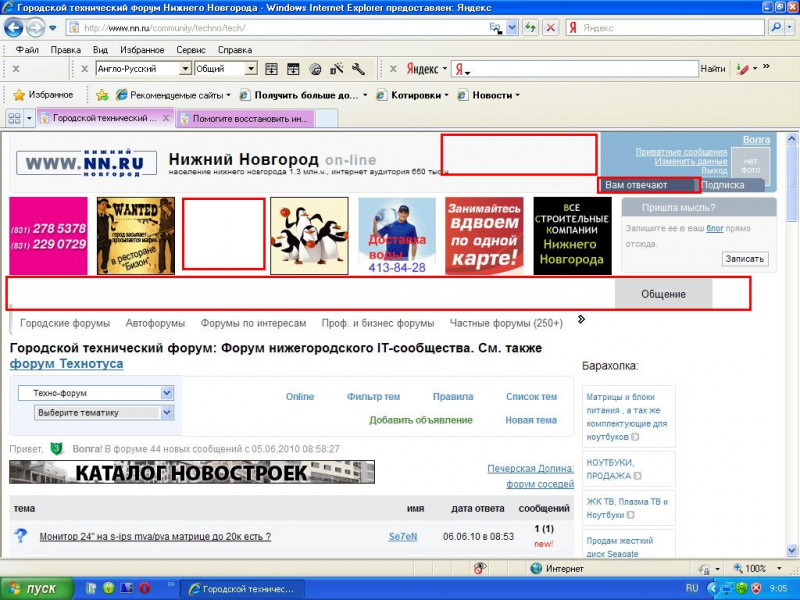Click the browser Forward arrow button
Screen dimensions: 800x600
(35, 28)
